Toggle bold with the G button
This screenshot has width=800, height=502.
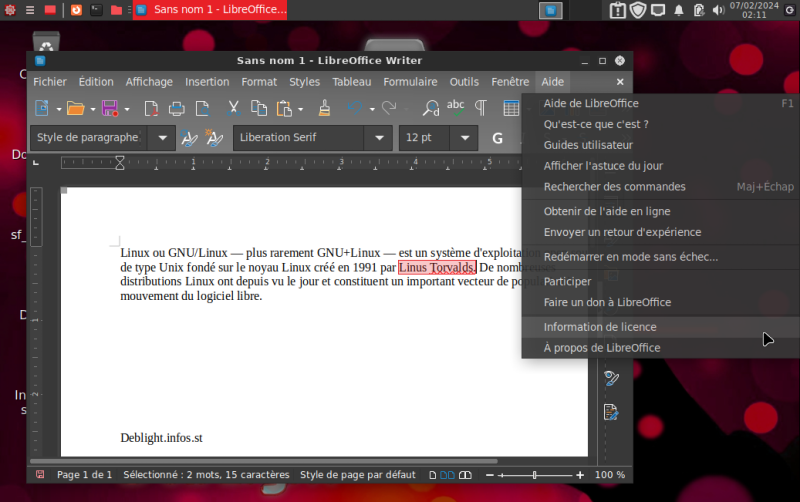497,138
